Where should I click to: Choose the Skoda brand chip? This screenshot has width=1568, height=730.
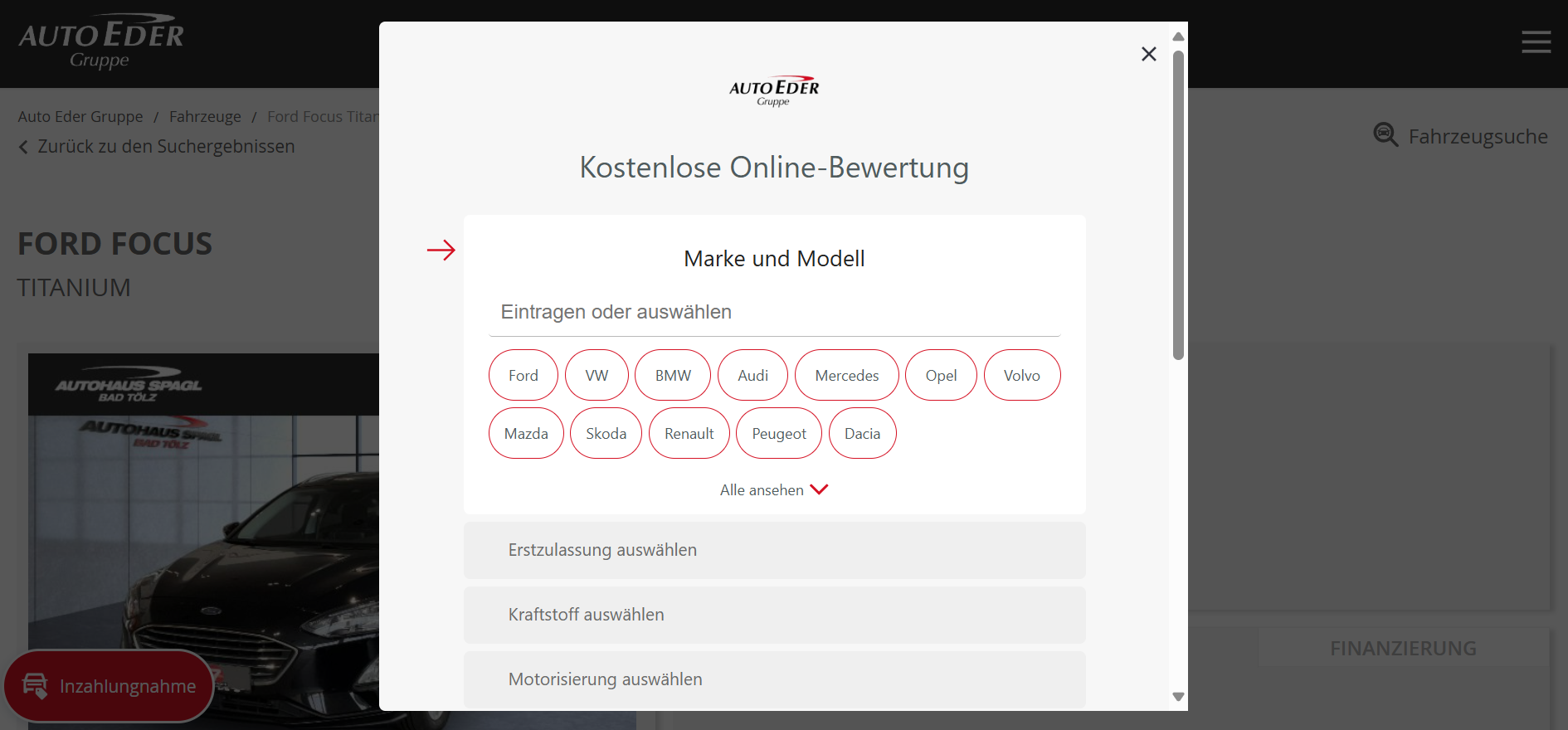606,433
